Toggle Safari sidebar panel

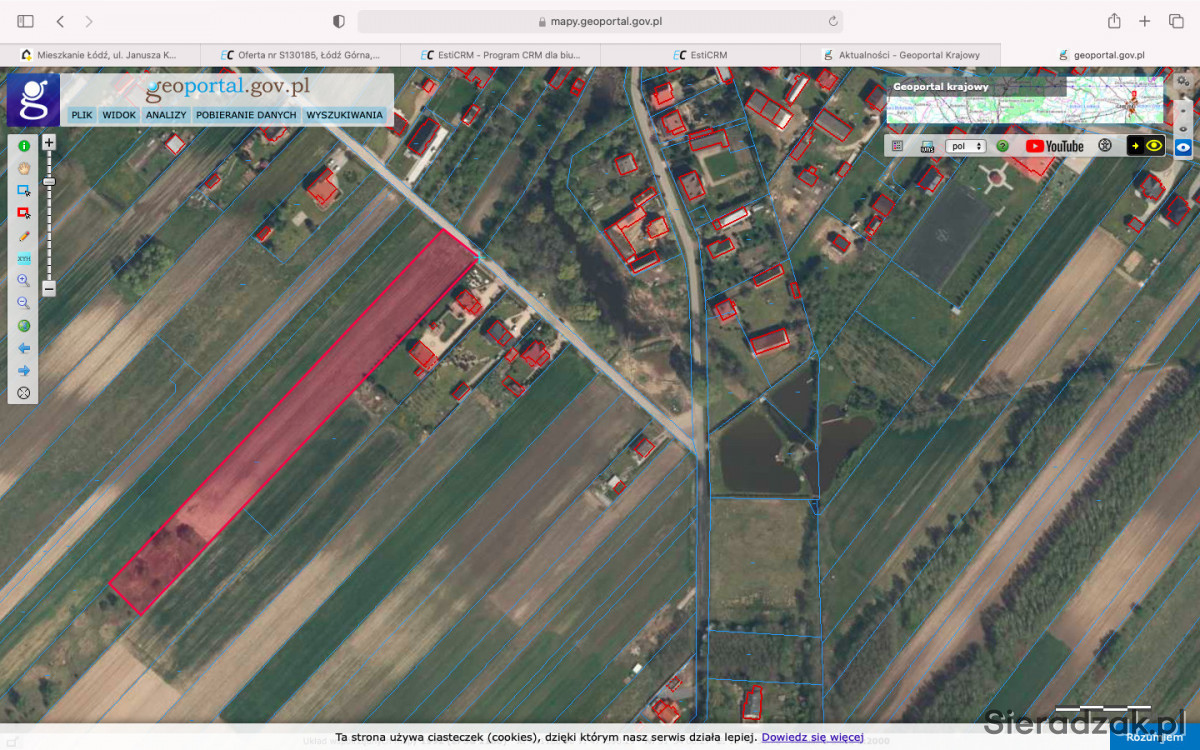25,21
